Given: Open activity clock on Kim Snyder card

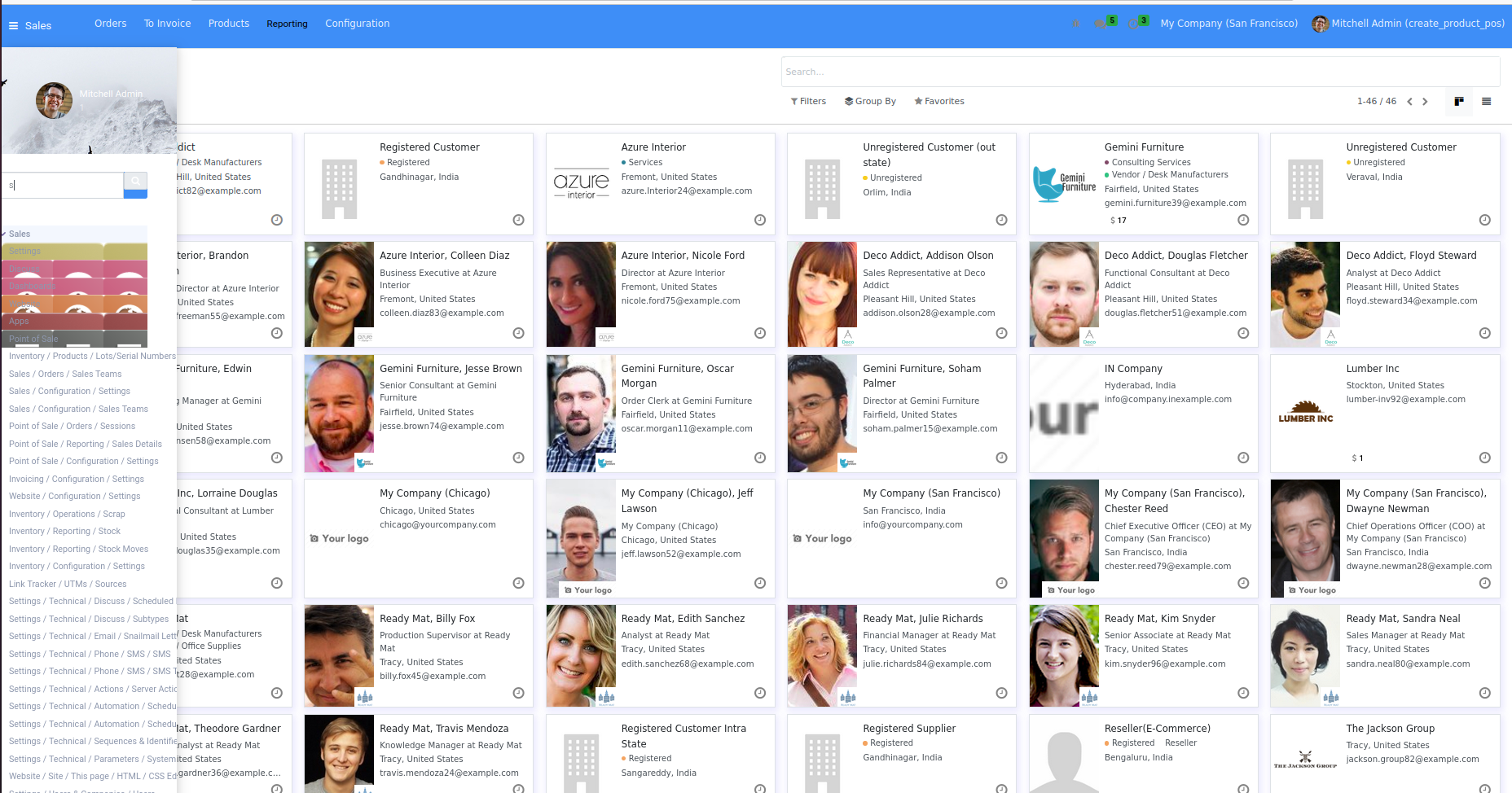Looking at the screenshot, I should pyautogui.click(x=1243, y=693).
